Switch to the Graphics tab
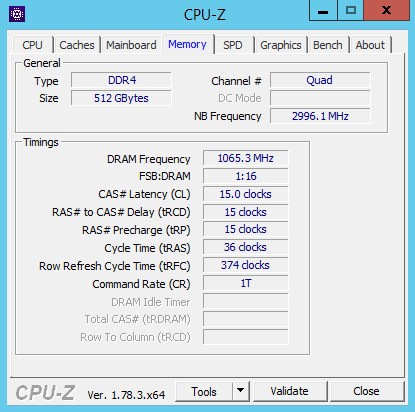This screenshot has height=412, width=415. tap(281, 45)
